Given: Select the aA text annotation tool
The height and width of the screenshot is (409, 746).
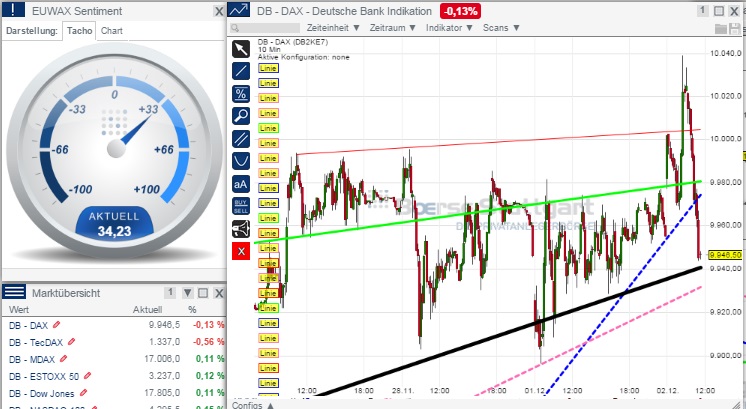Looking at the screenshot, I should point(241,184).
